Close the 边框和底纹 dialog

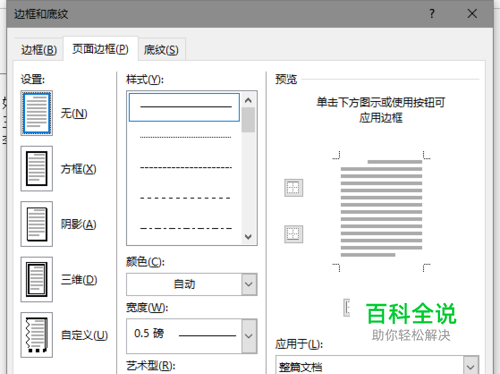coord(472,14)
